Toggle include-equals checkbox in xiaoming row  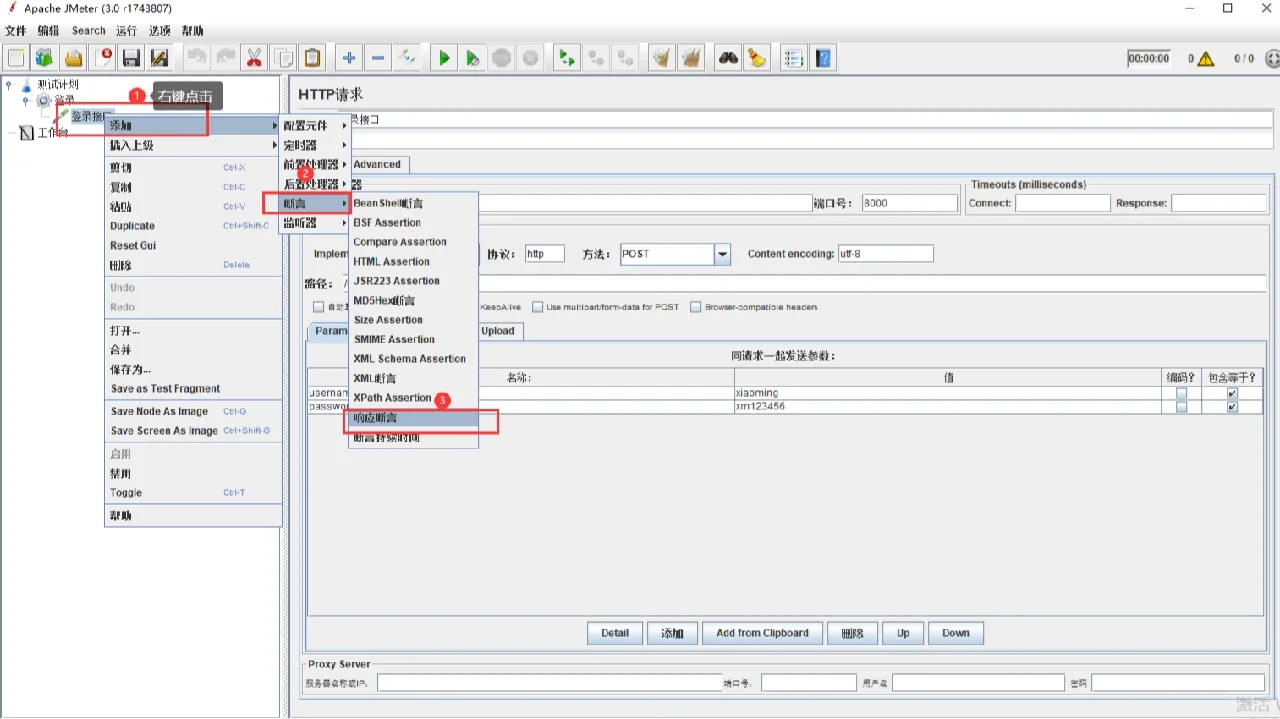tap(1232, 393)
